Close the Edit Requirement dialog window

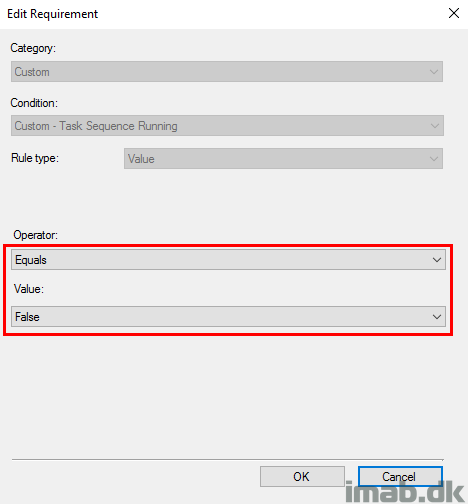pyautogui.click(x=454, y=14)
